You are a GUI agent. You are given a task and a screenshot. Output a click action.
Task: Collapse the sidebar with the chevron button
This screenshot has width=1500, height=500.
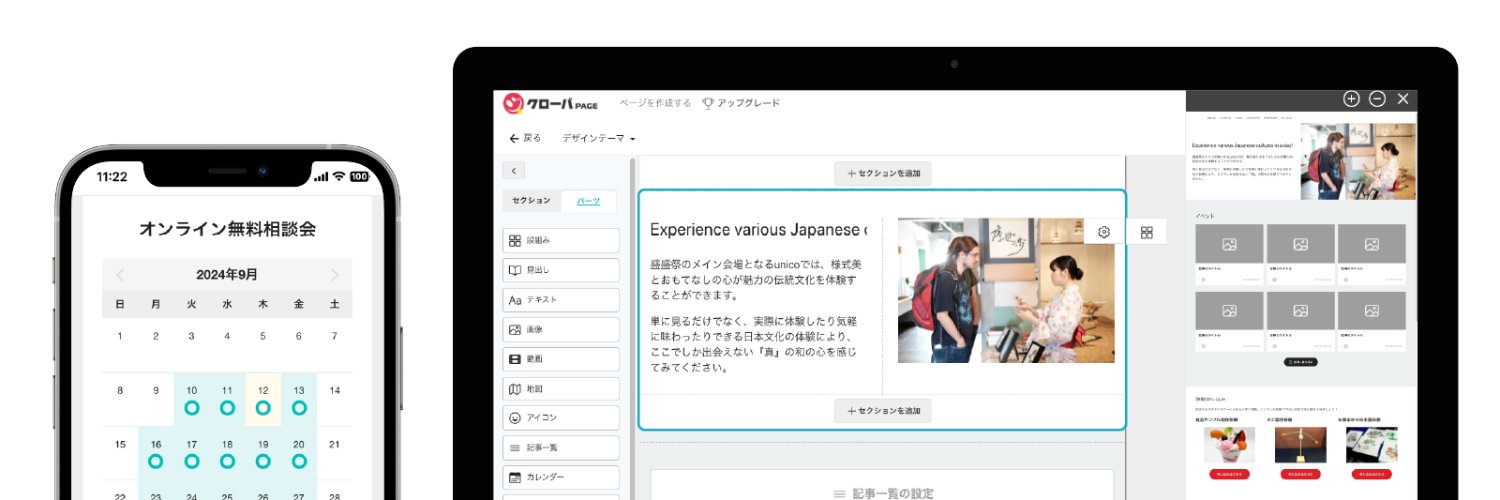pyautogui.click(x=513, y=171)
